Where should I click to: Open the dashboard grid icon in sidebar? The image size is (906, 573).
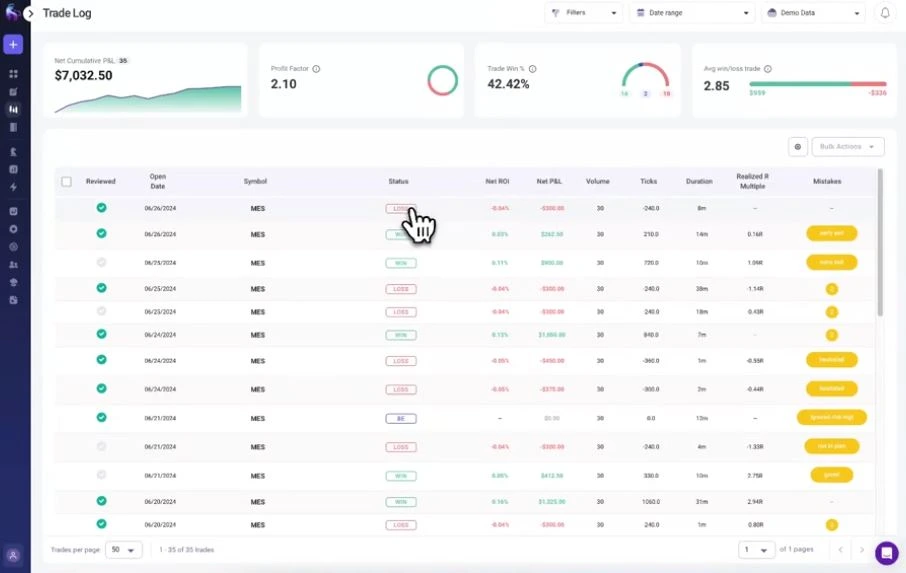pyautogui.click(x=13, y=74)
